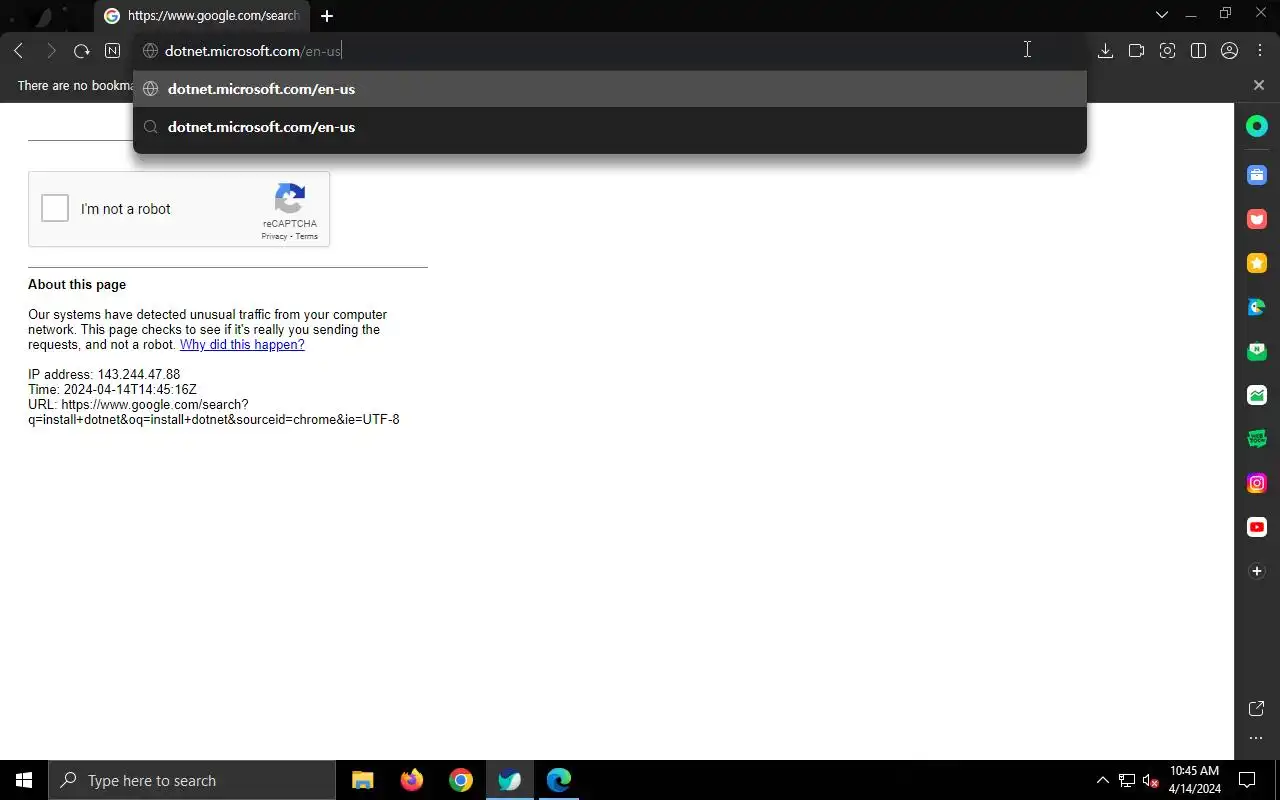Open the Windows Start menu

pyautogui.click(x=24, y=780)
